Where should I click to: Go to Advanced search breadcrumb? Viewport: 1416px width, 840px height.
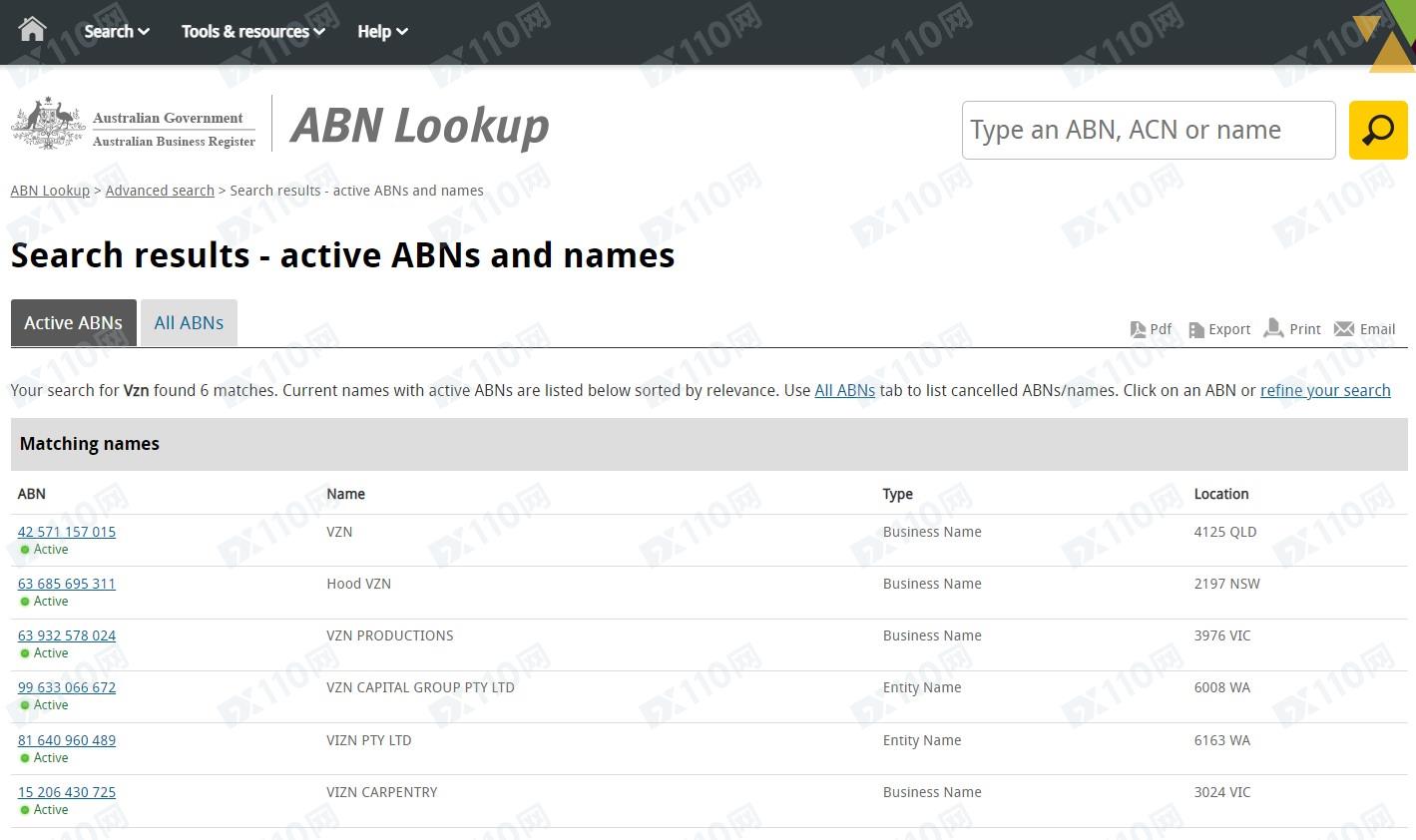[x=160, y=191]
